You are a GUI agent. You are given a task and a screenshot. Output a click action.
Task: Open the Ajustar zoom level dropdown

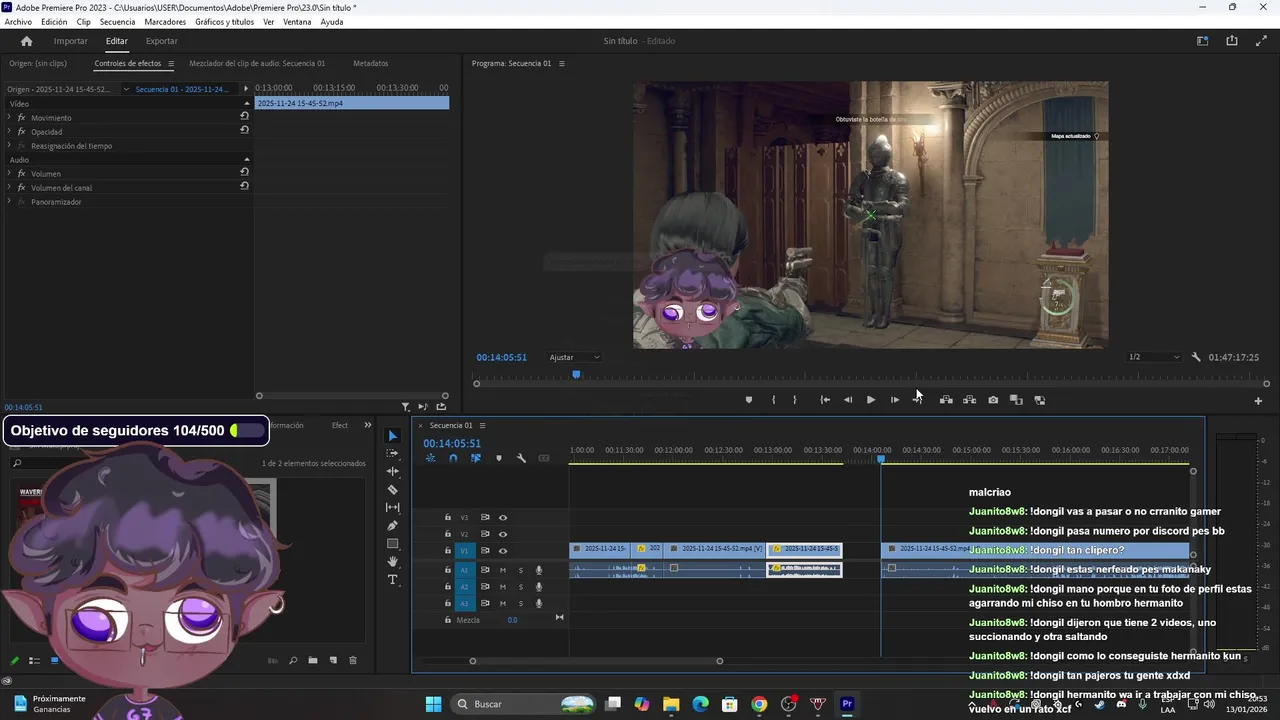tap(574, 357)
